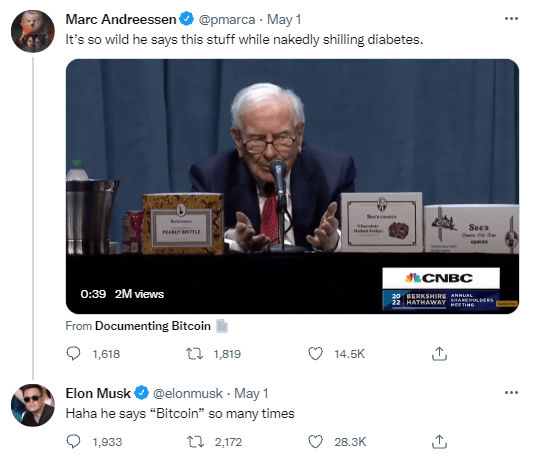This screenshot has height=461, width=534.
Task: Reply to Elon Musk's tweet
Action: click(x=73, y=442)
